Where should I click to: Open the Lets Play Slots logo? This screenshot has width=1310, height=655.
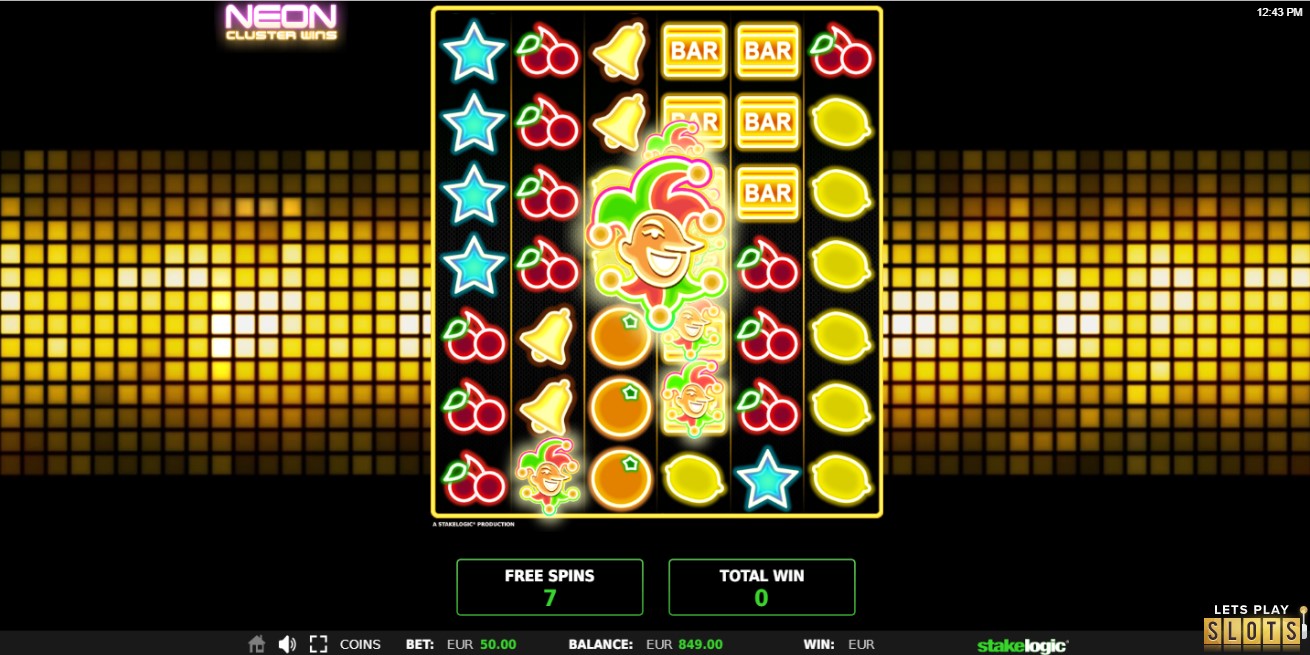point(1256,626)
